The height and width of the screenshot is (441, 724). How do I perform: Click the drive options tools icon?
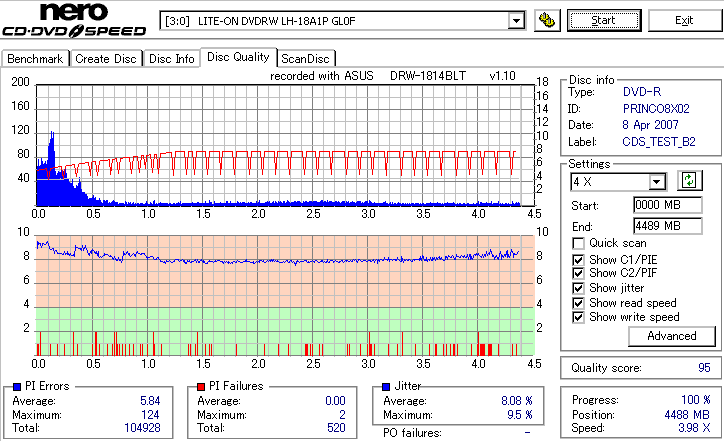click(x=547, y=21)
